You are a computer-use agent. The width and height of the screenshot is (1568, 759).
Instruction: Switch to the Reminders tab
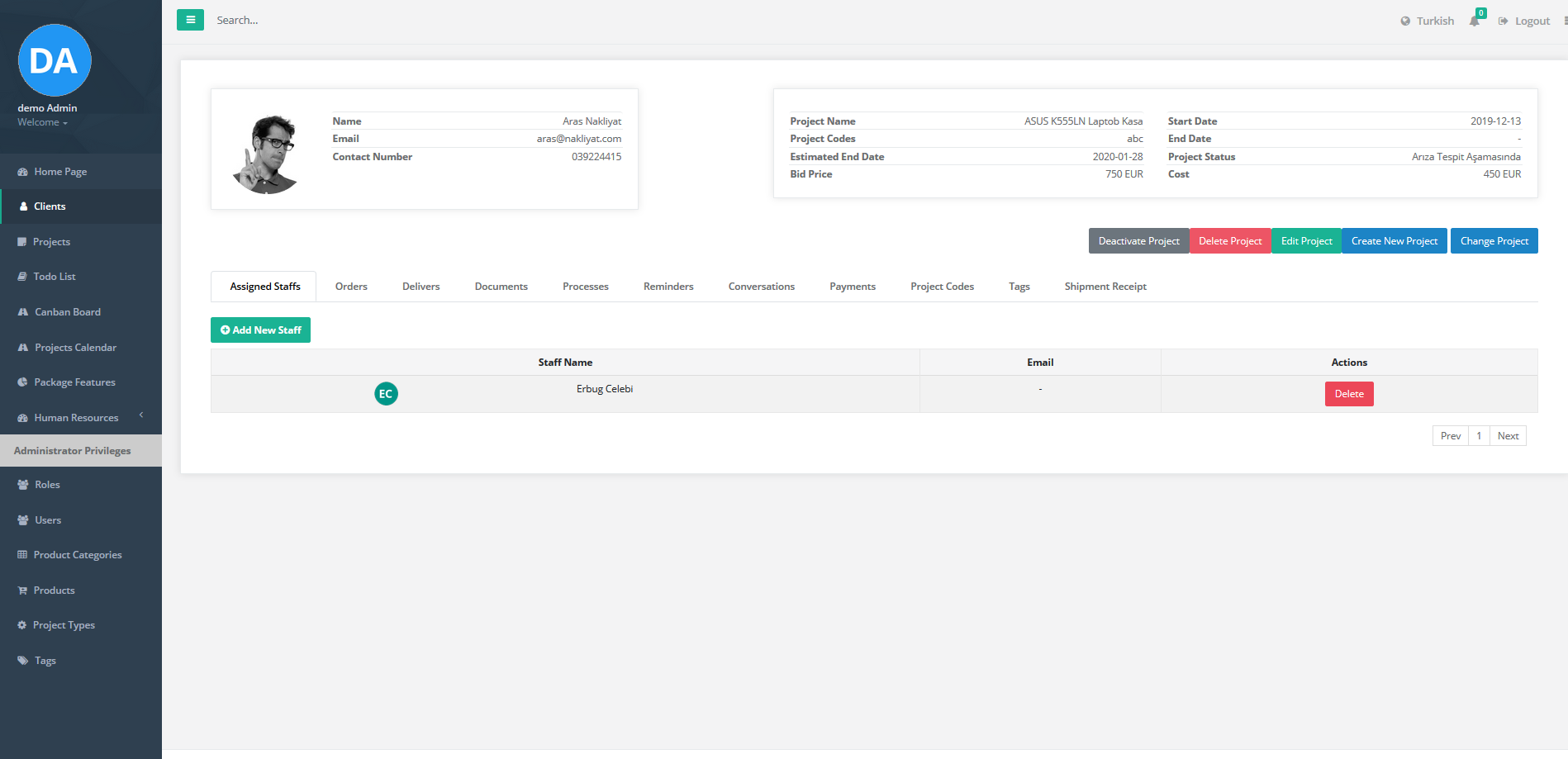point(668,287)
